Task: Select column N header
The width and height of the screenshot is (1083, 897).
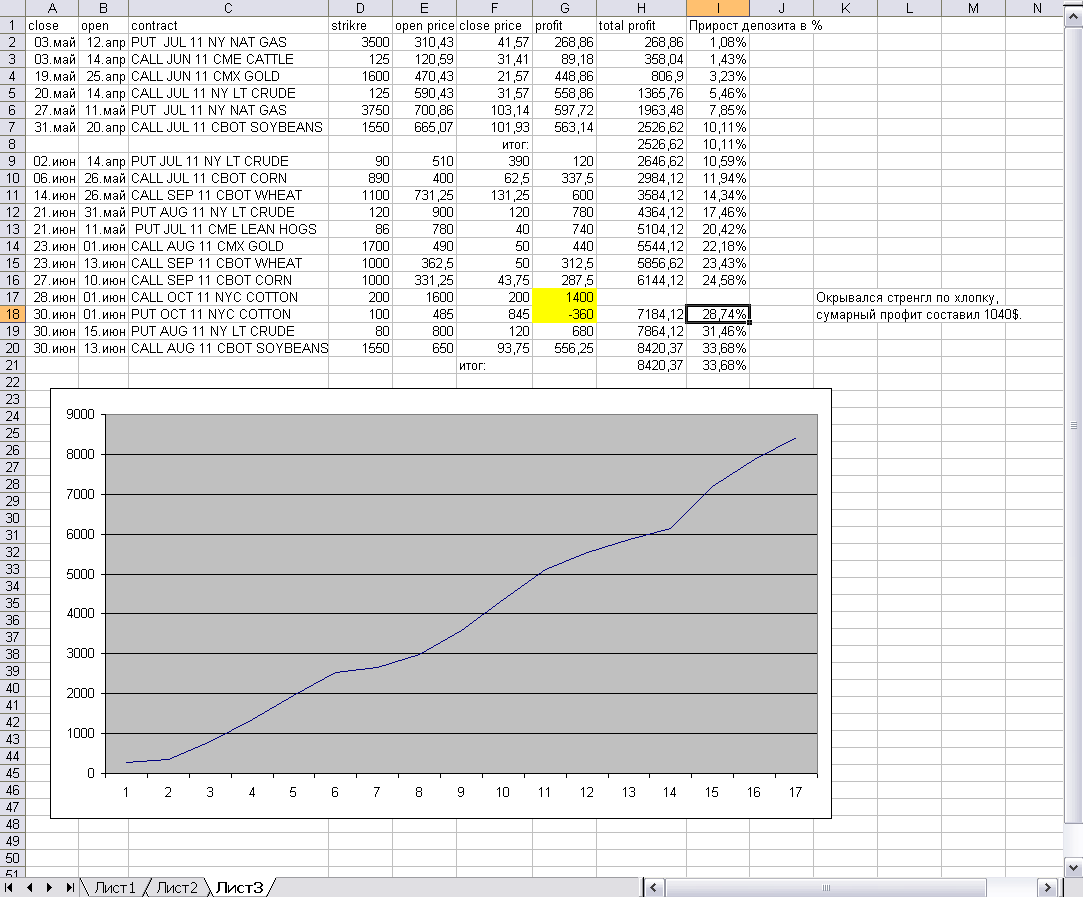Action: (1037, 8)
